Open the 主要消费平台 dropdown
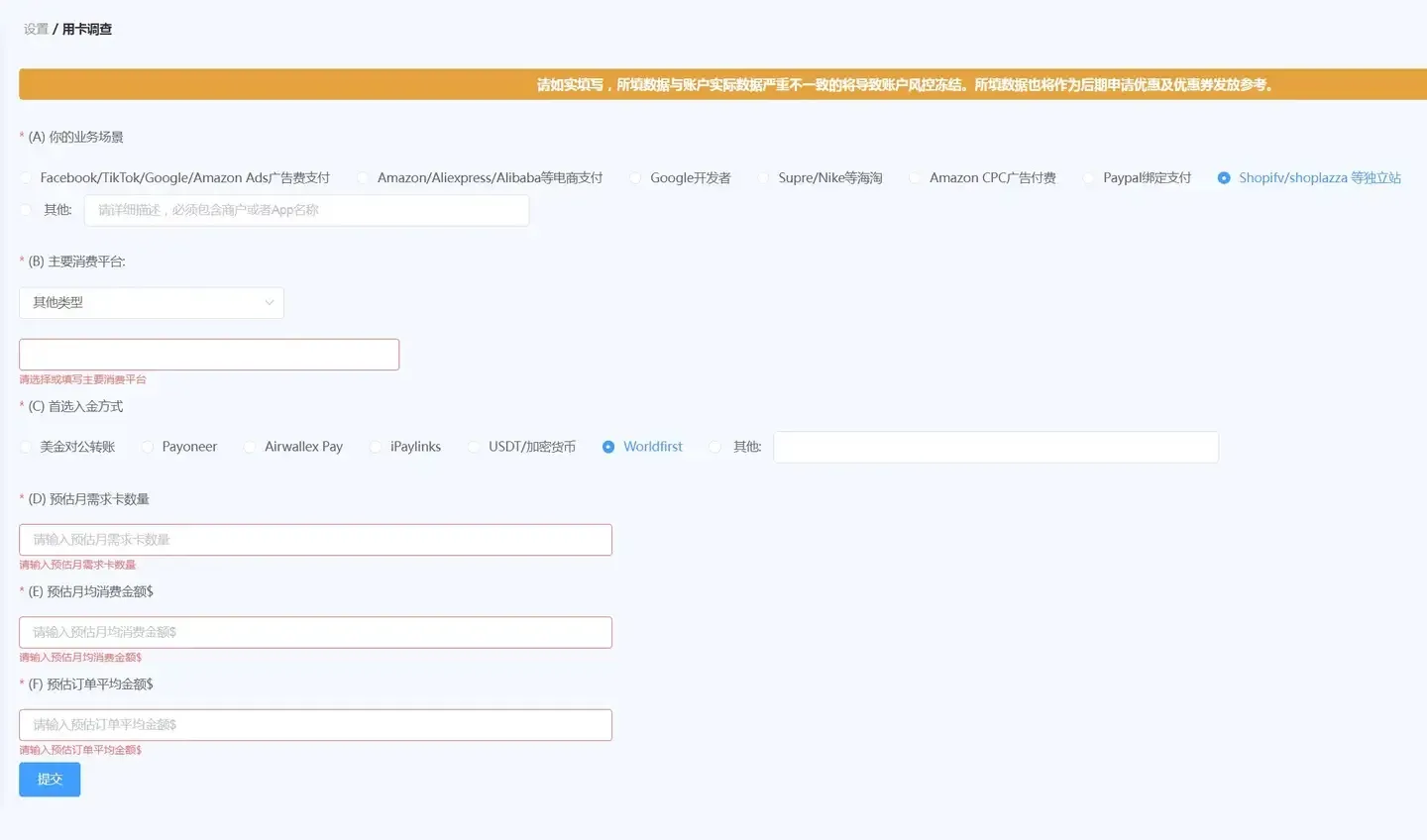Viewport: 1427px width, 840px height. (x=151, y=303)
